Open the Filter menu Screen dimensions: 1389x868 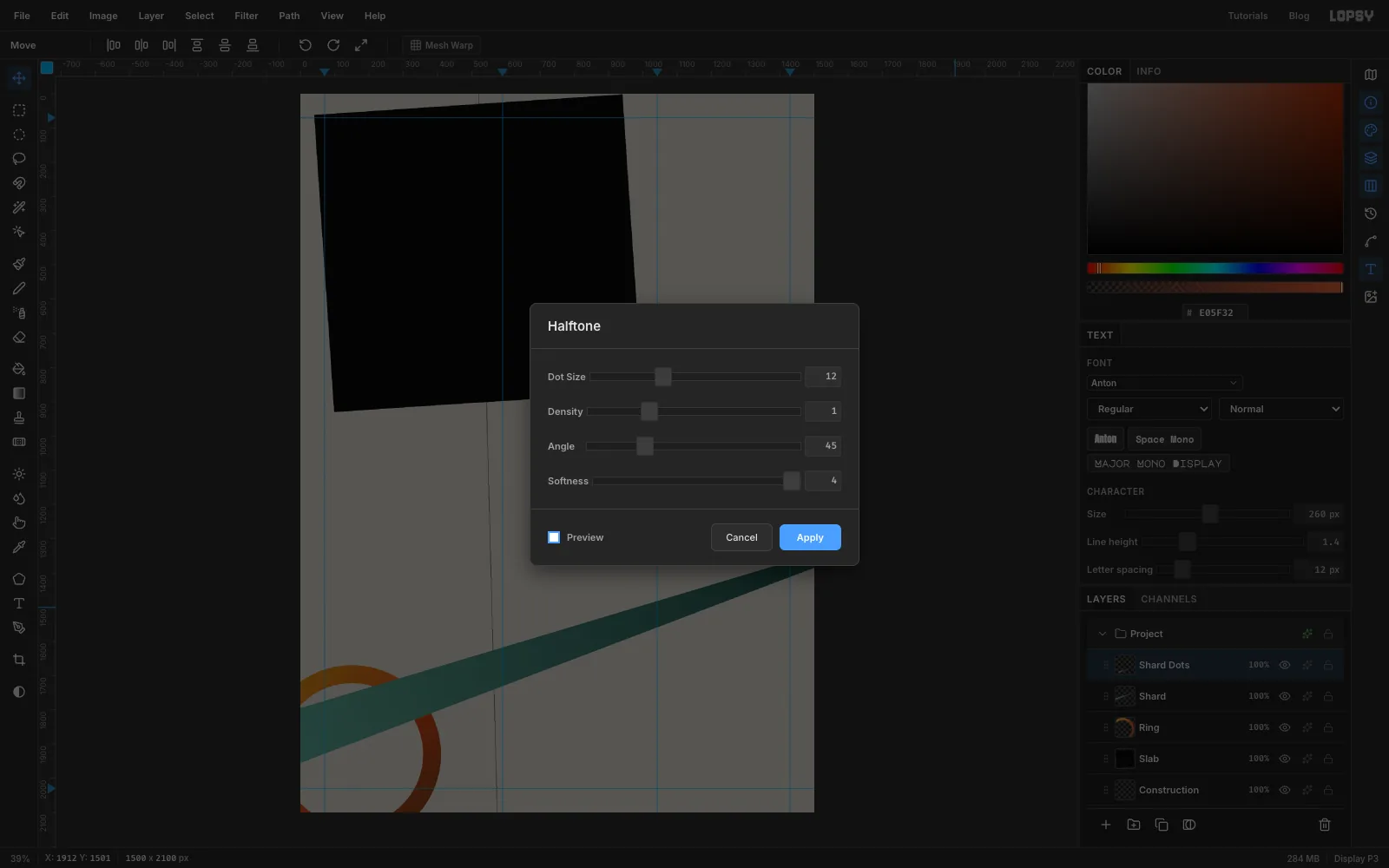(247, 16)
